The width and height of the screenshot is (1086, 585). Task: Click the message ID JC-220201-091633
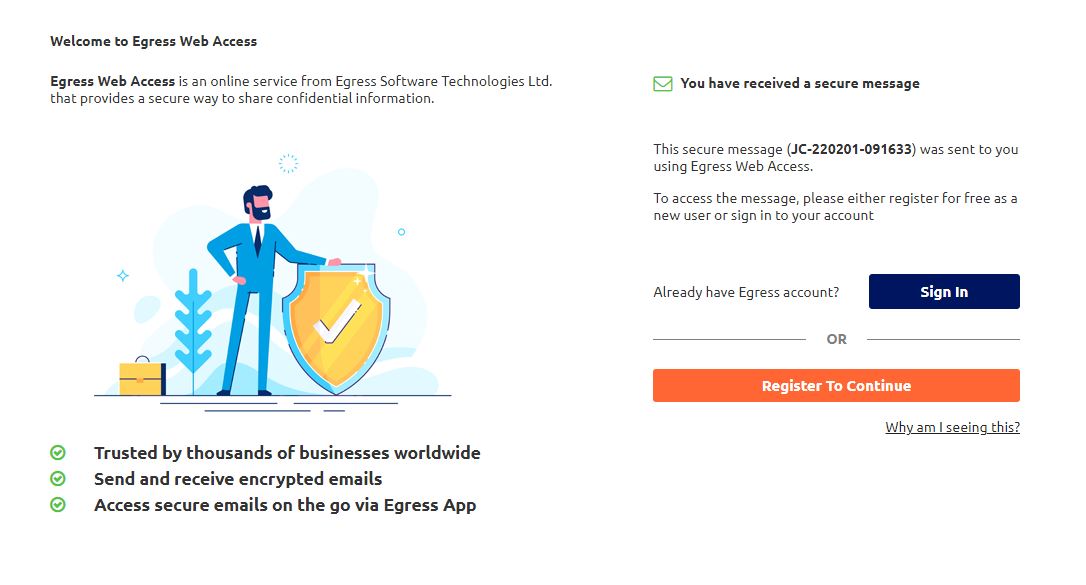point(851,149)
